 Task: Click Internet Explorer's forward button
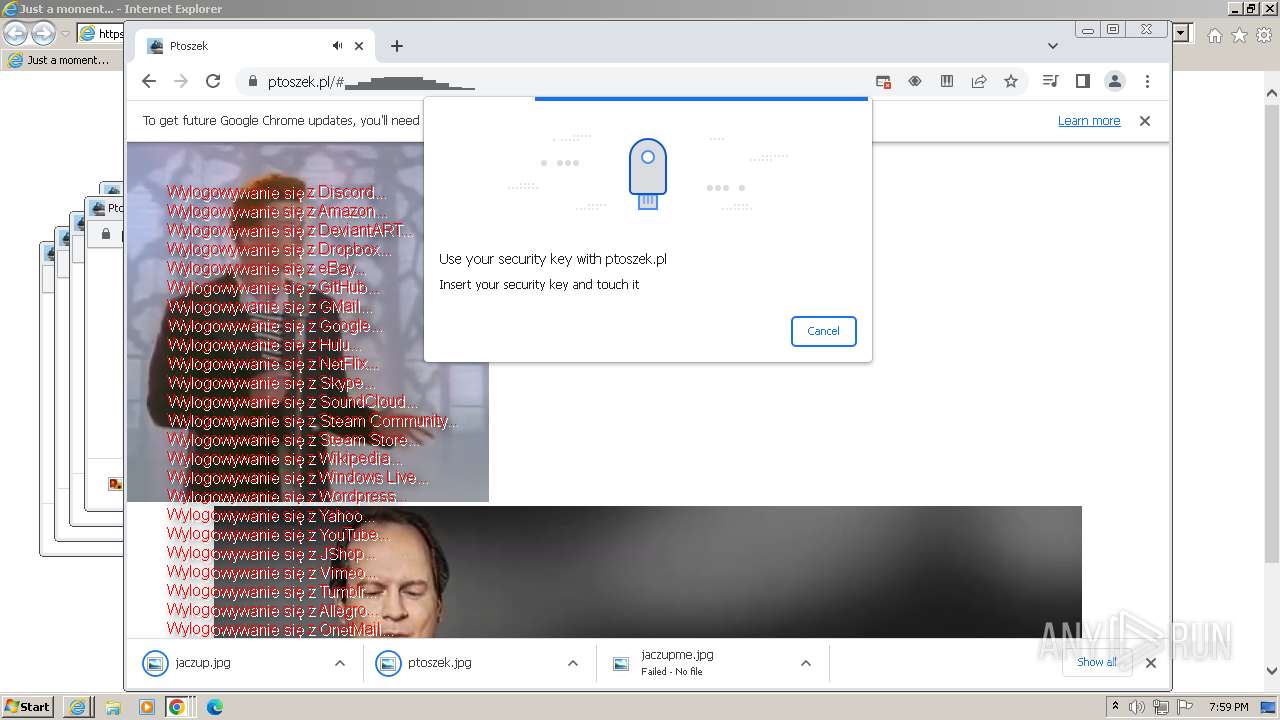[43, 34]
